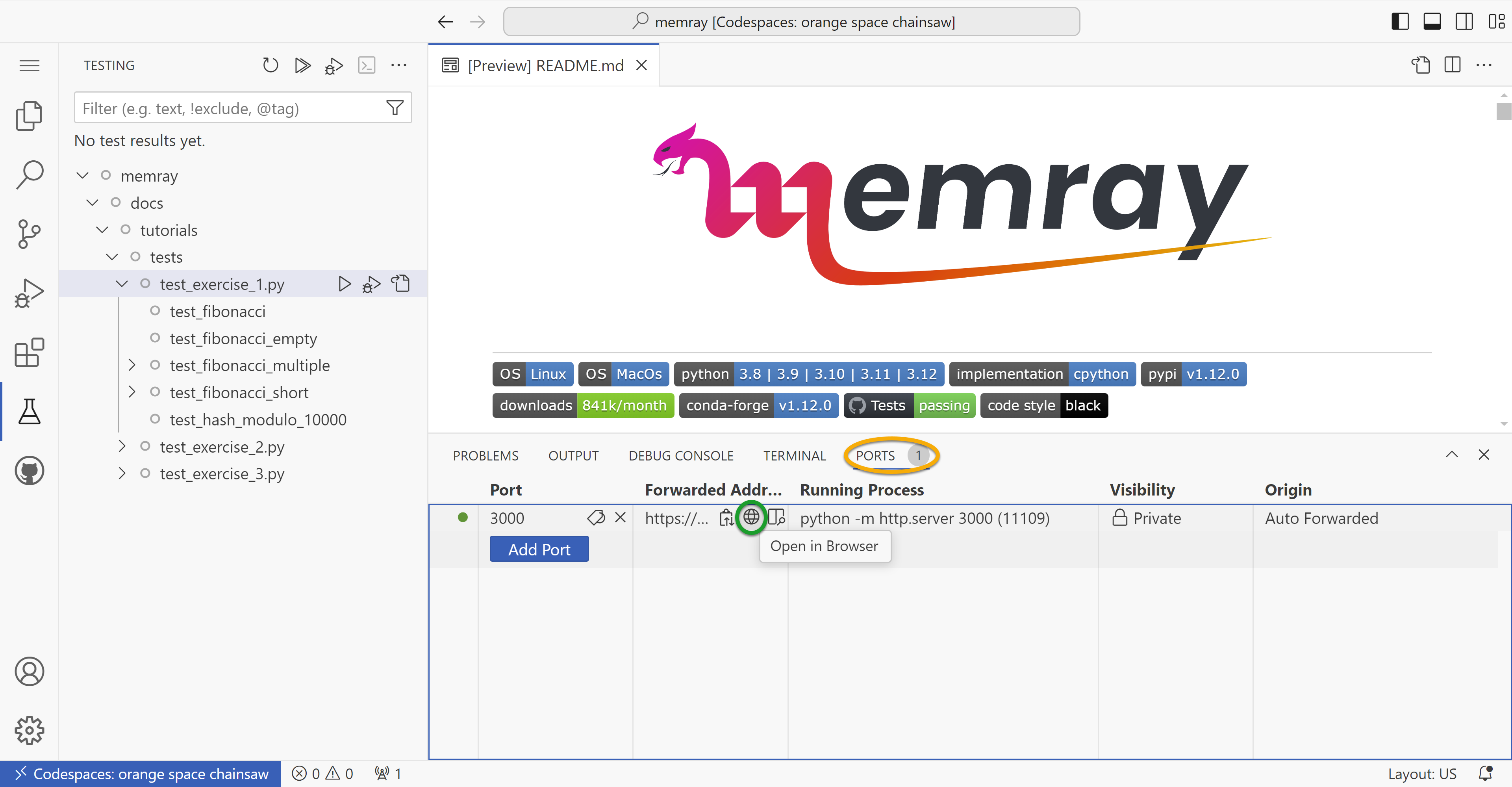Open the Source Control view
The image size is (1512, 787).
(x=29, y=234)
